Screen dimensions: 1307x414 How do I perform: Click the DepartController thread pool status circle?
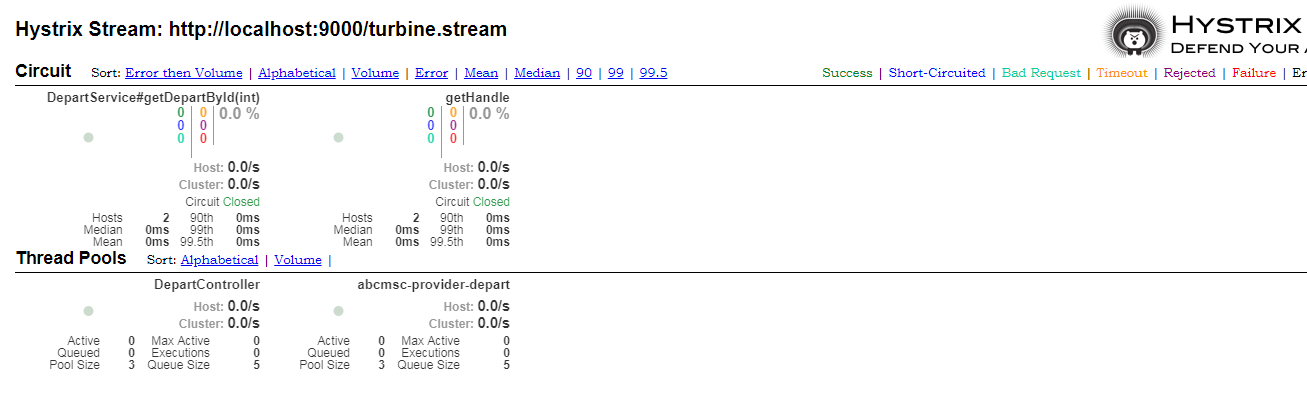click(88, 311)
